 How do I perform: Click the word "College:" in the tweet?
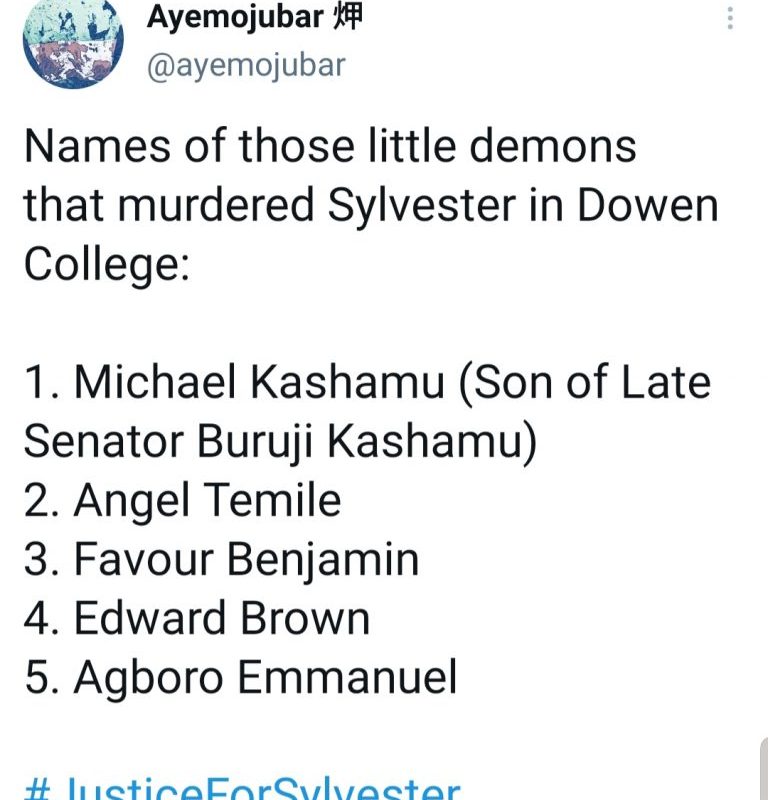(x=105, y=264)
